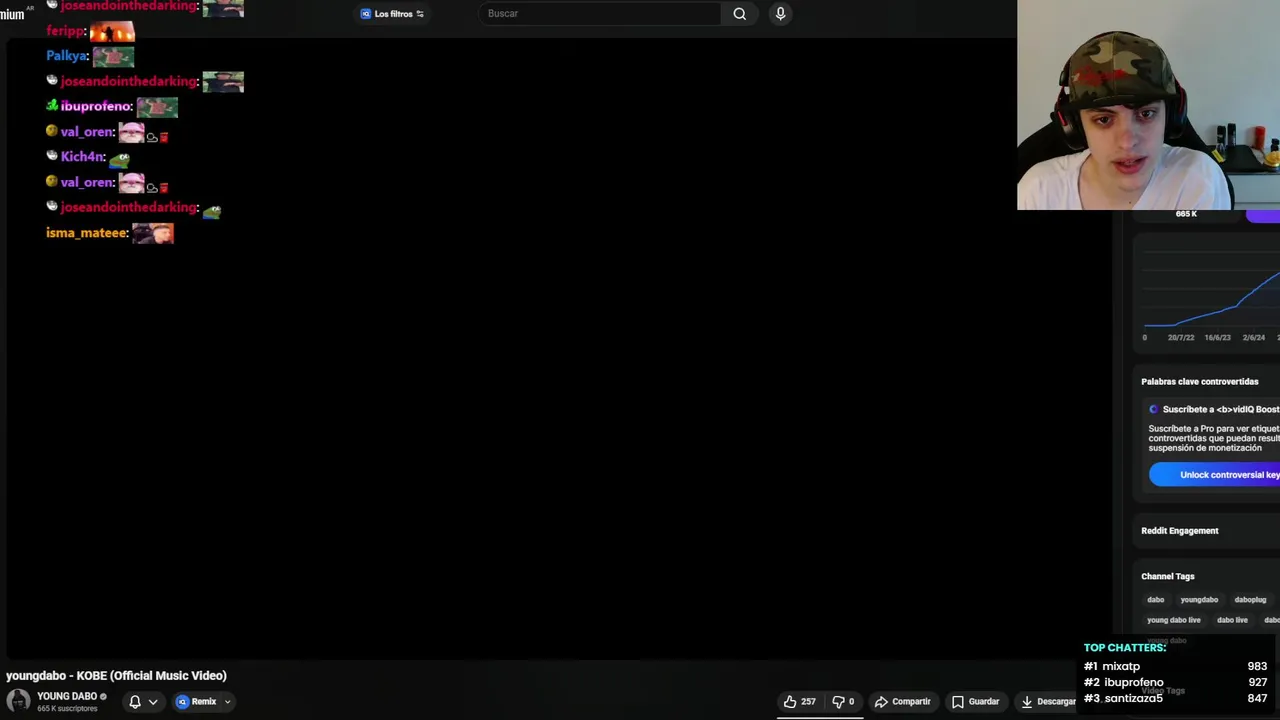Click top chatter #1 mixatp
The image size is (1280, 720).
[x=1121, y=666]
